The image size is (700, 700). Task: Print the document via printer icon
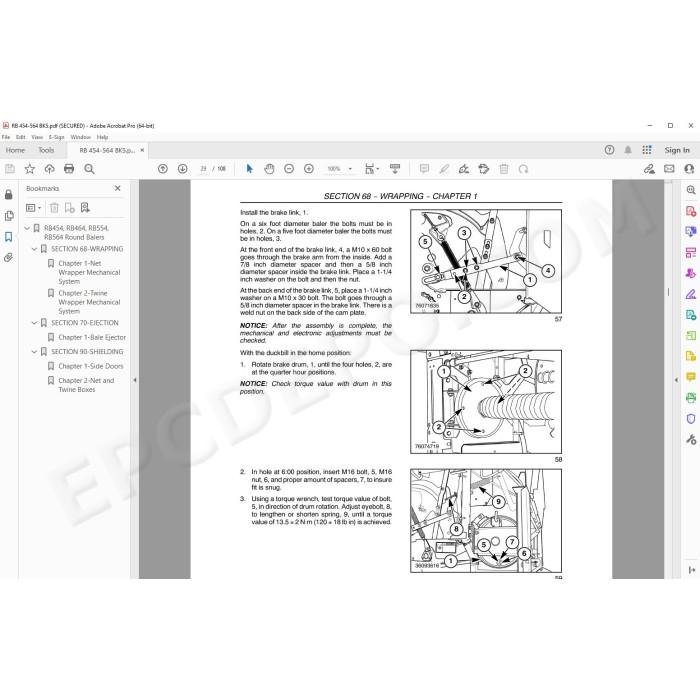click(69, 169)
